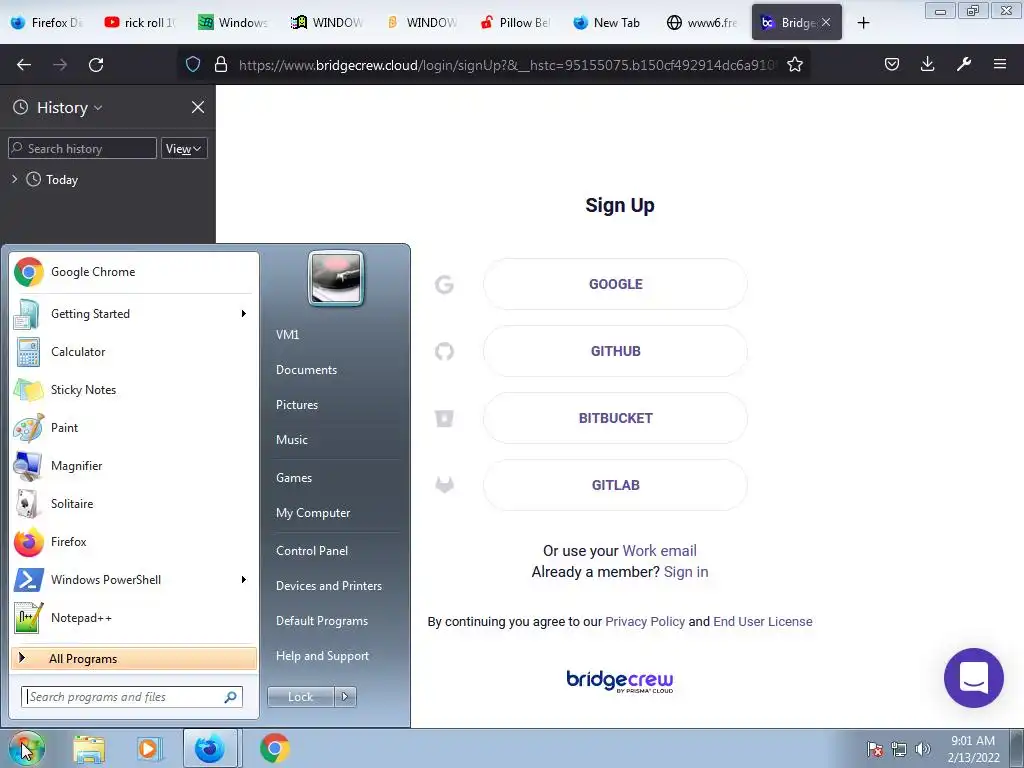The height and width of the screenshot is (768, 1024).
Task: Click the Windows Start orb
Action: [26, 748]
